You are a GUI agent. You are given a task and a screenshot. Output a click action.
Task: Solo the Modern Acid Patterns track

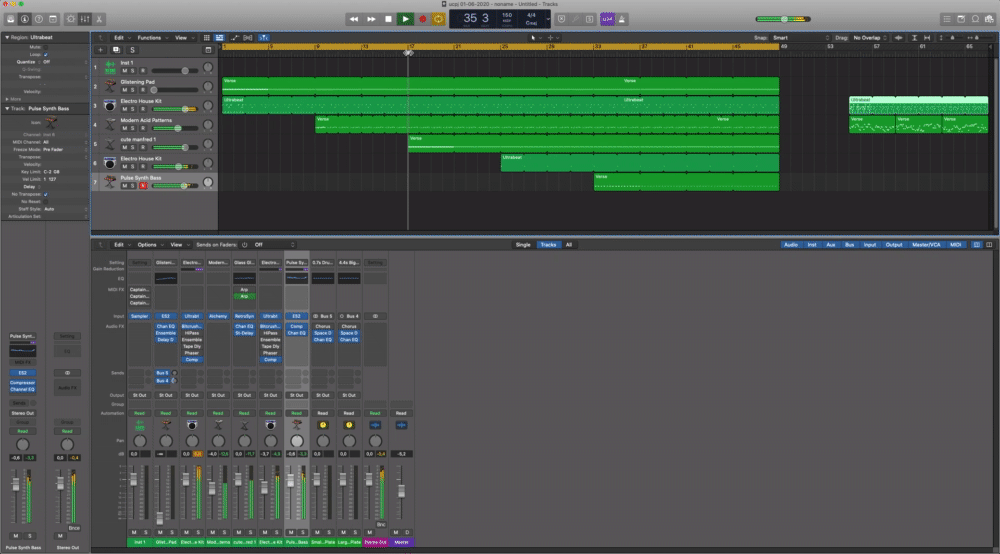134,127
